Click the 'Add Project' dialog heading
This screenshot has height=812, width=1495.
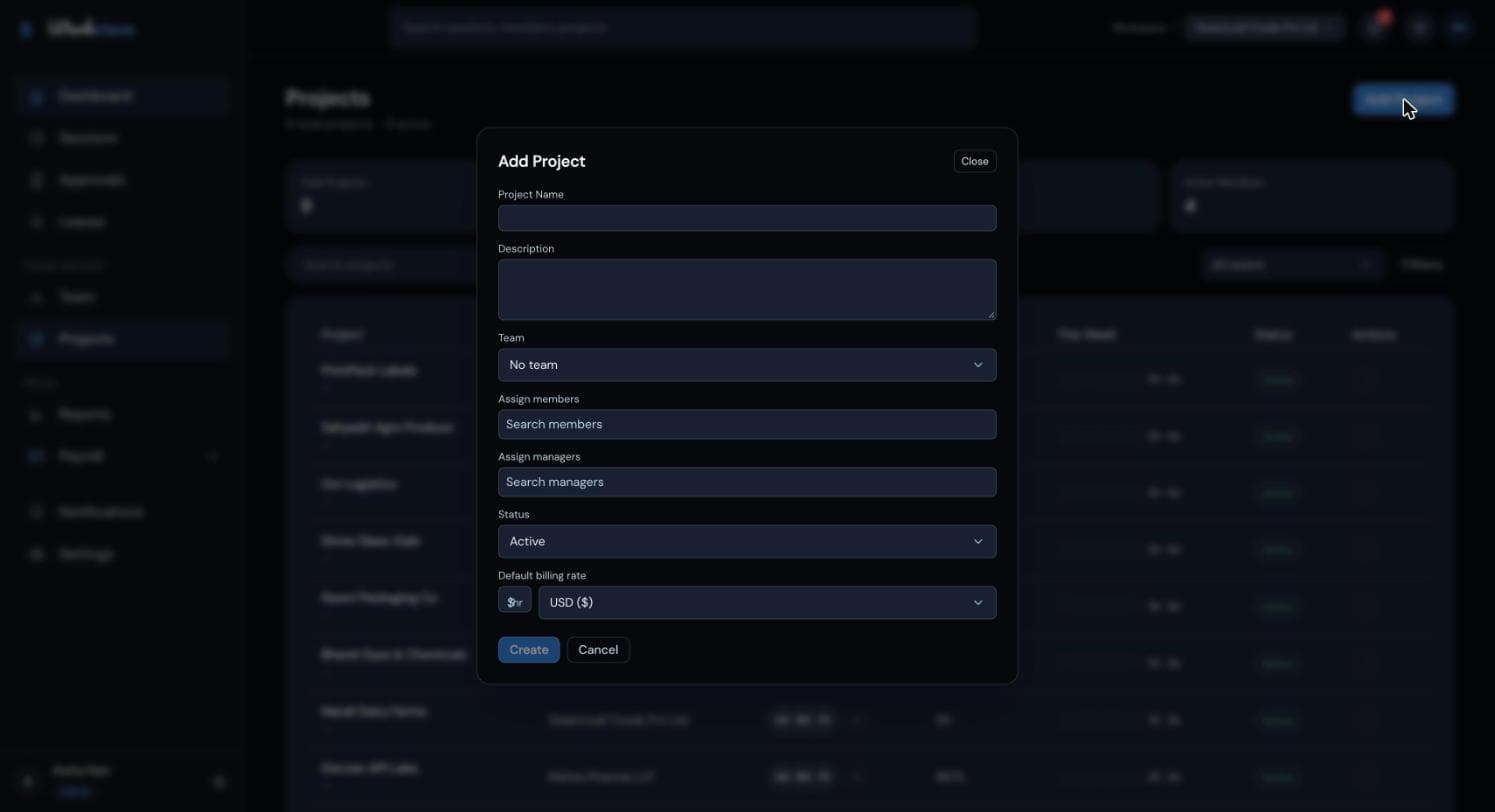click(542, 161)
